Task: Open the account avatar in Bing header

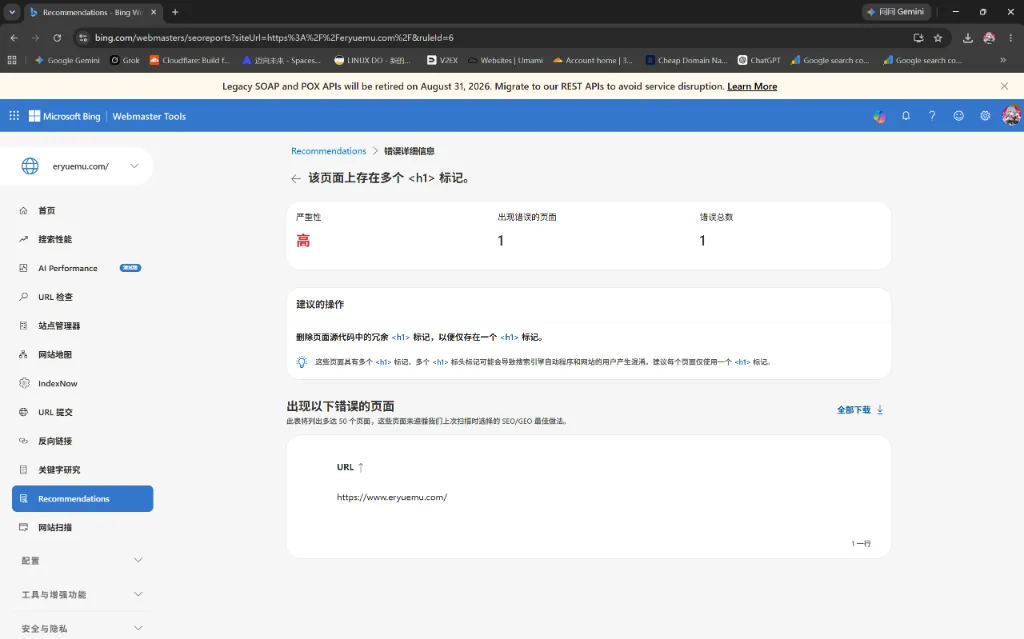Action: 1012,116
